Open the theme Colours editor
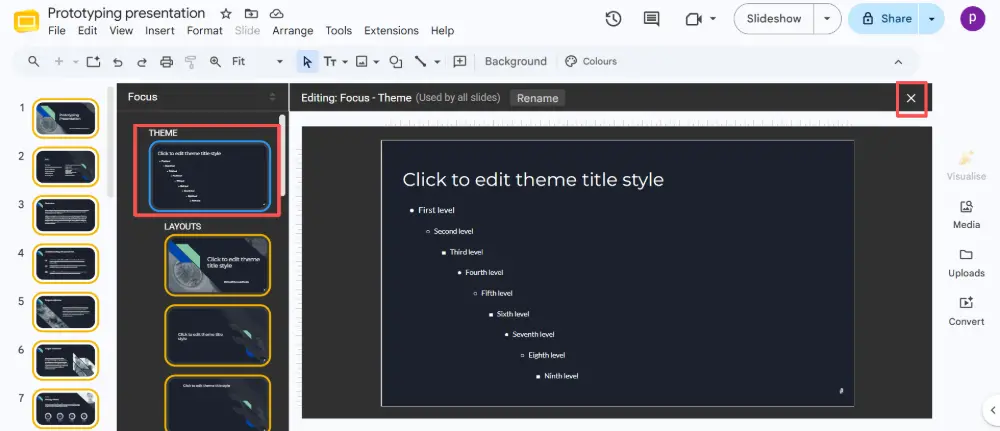Screen dimensions: 1000x431 click(x=591, y=61)
